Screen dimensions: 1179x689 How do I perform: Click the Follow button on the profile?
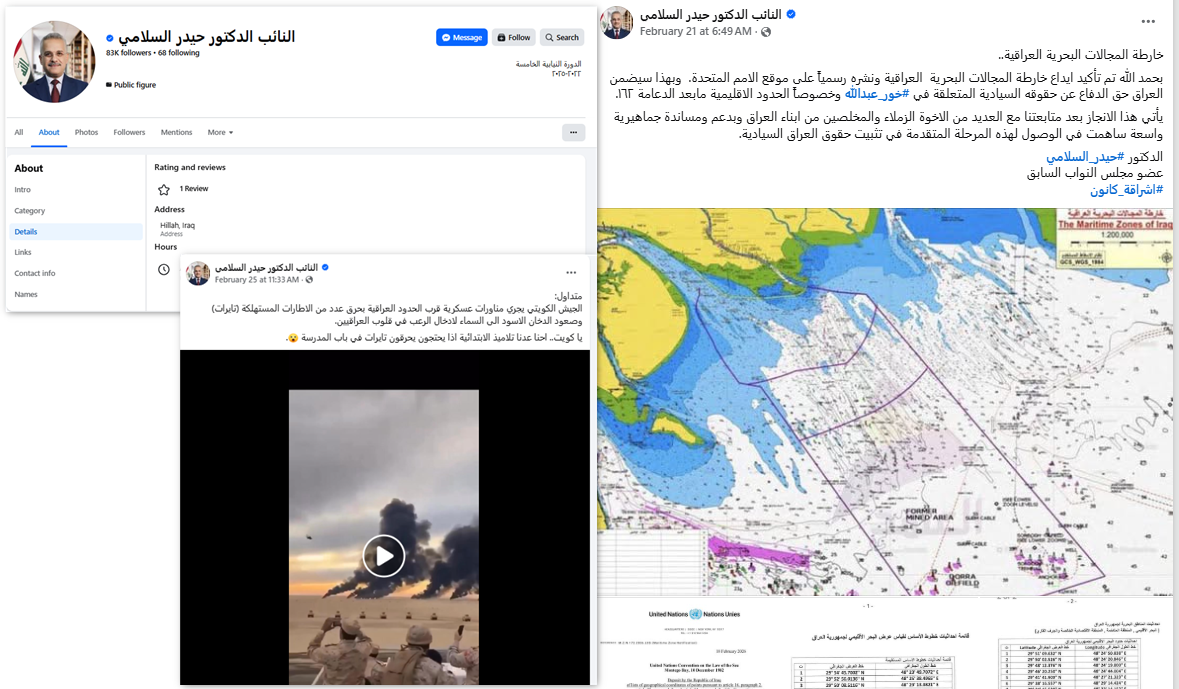(x=514, y=38)
